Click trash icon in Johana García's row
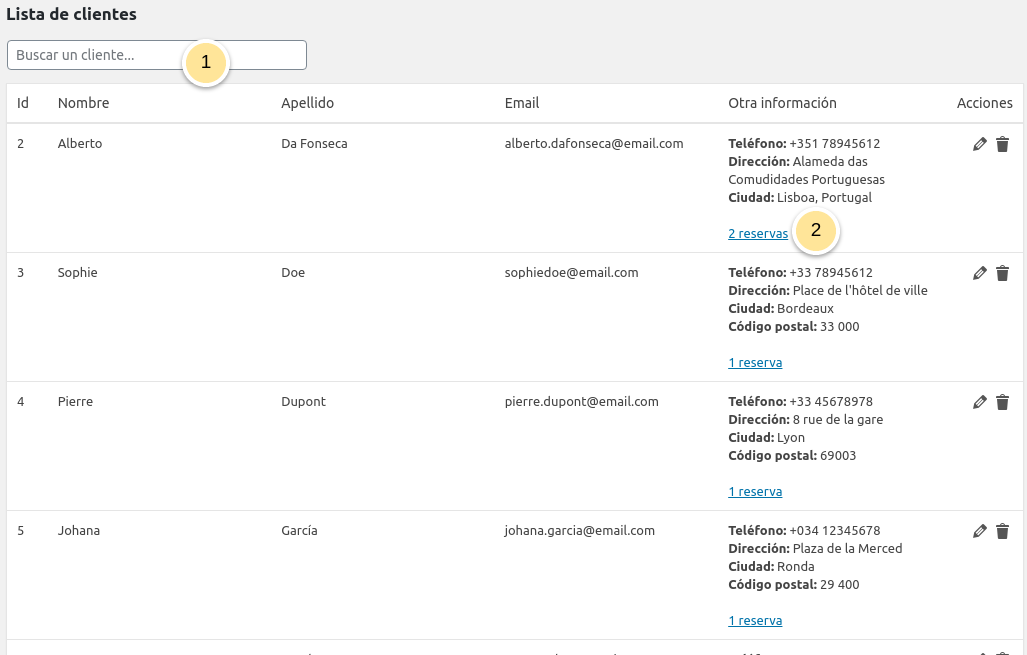The image size is (1027, 655). 1002,531
